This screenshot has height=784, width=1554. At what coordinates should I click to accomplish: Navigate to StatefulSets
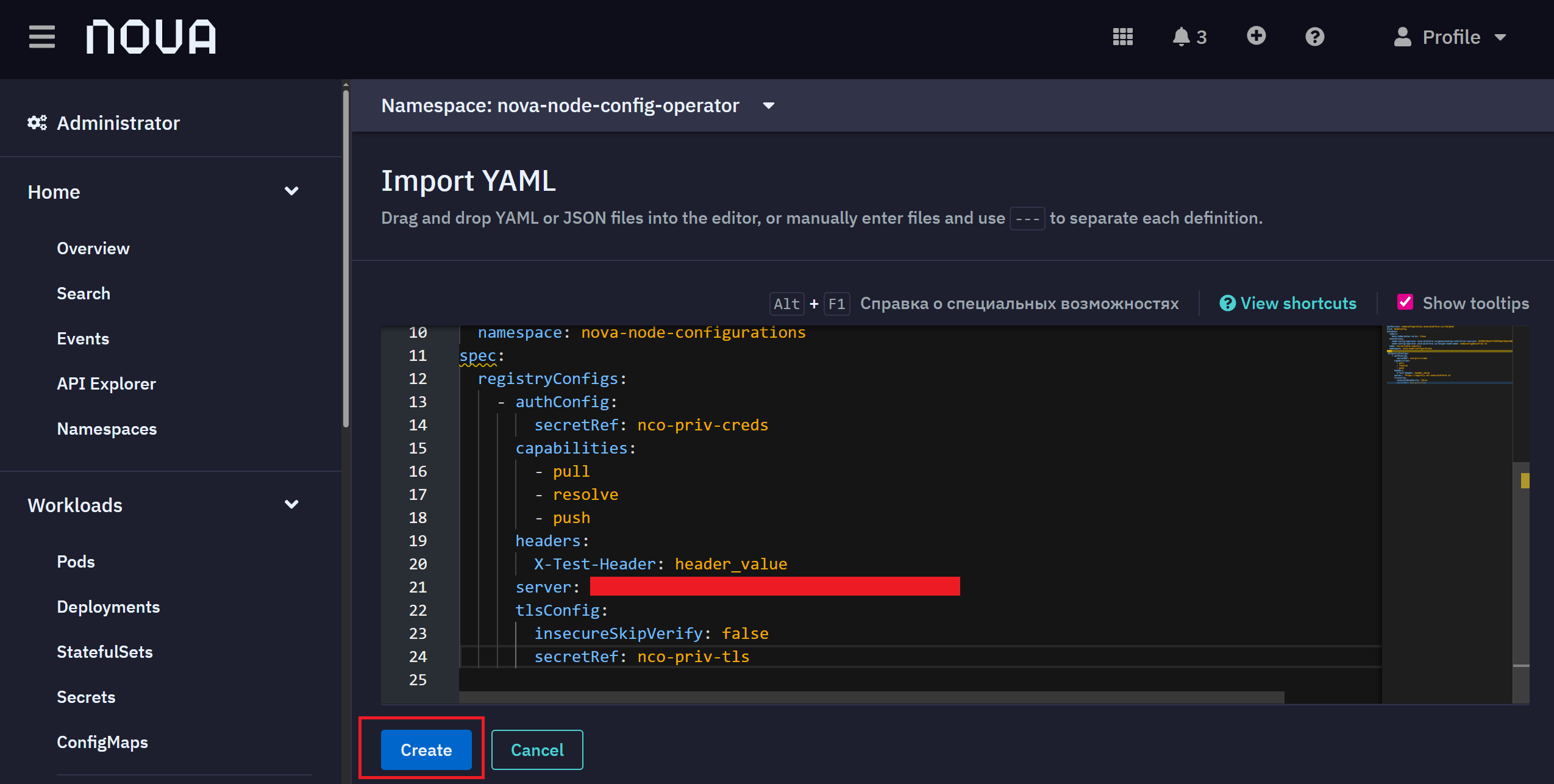[x=104, y=652]
